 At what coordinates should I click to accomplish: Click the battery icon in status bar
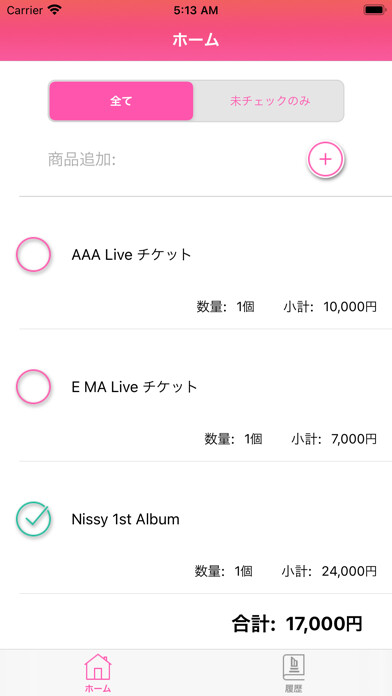(374, 10)
